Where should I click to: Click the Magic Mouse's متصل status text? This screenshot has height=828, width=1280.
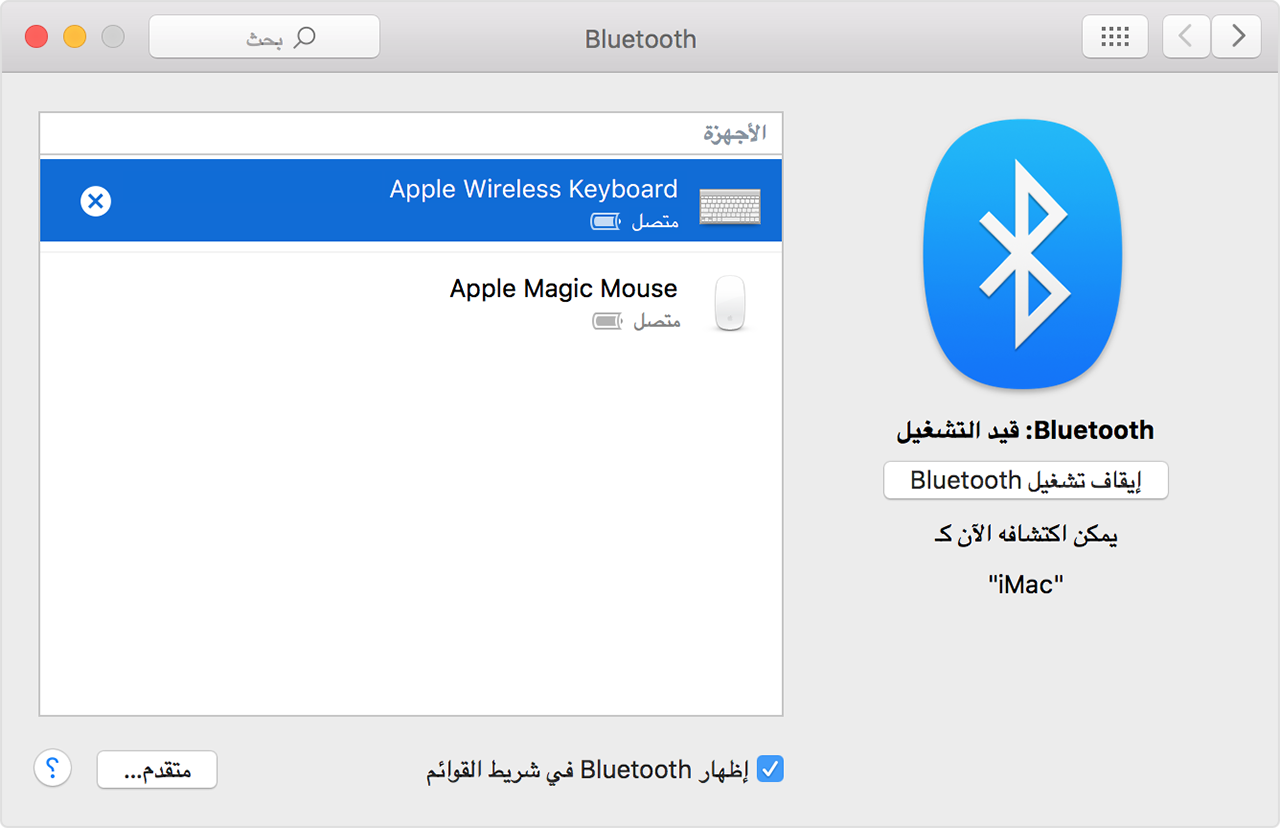coord(657,321)
